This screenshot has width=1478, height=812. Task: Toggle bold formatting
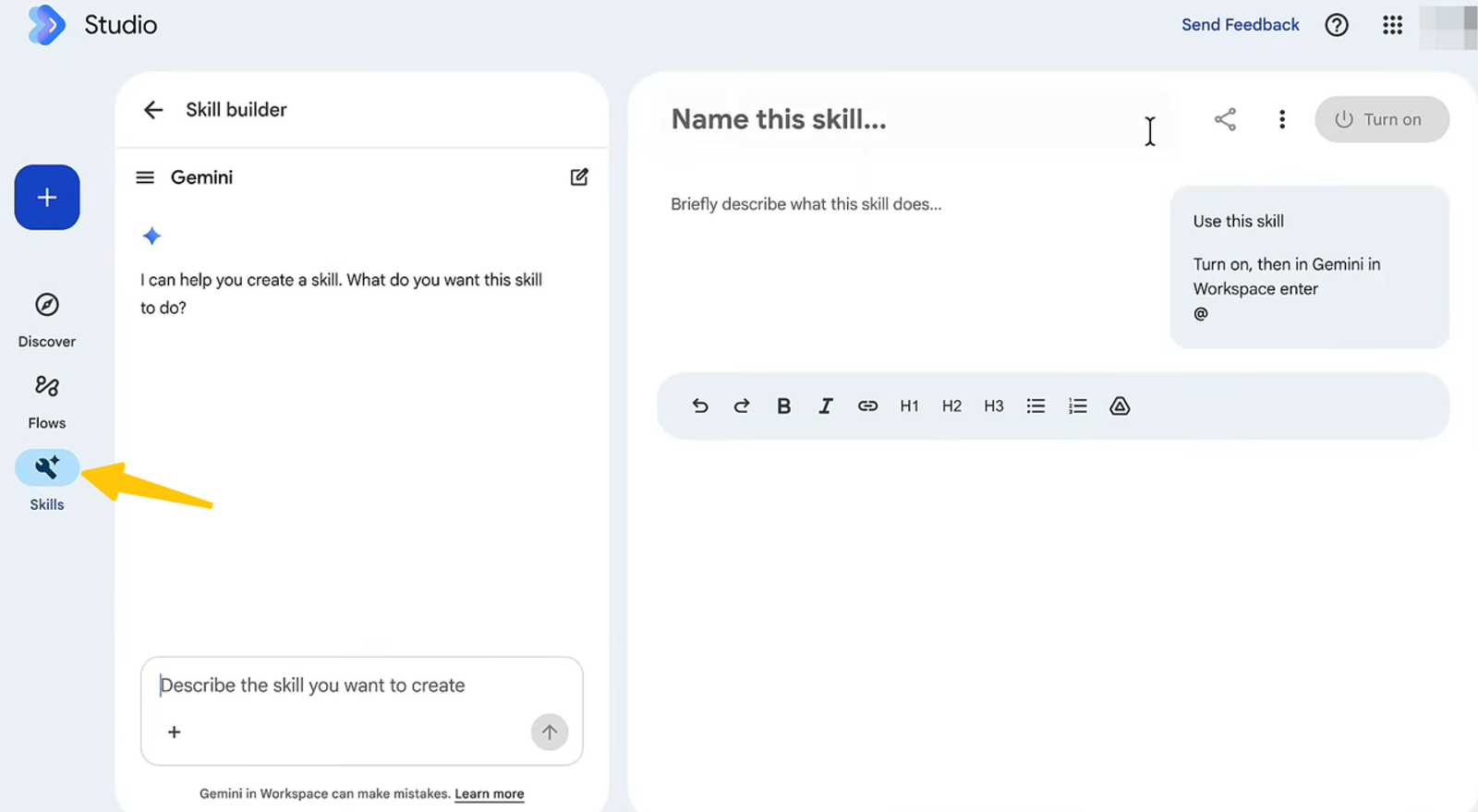tap(783, 406)
